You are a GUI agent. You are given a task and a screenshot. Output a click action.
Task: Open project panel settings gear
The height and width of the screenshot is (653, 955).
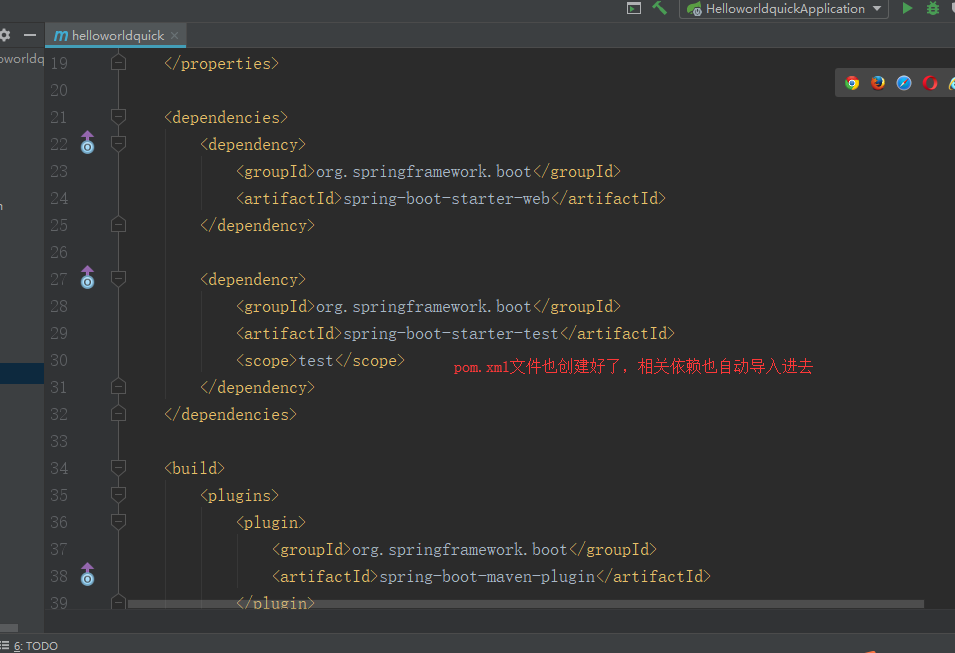point(5,35)
